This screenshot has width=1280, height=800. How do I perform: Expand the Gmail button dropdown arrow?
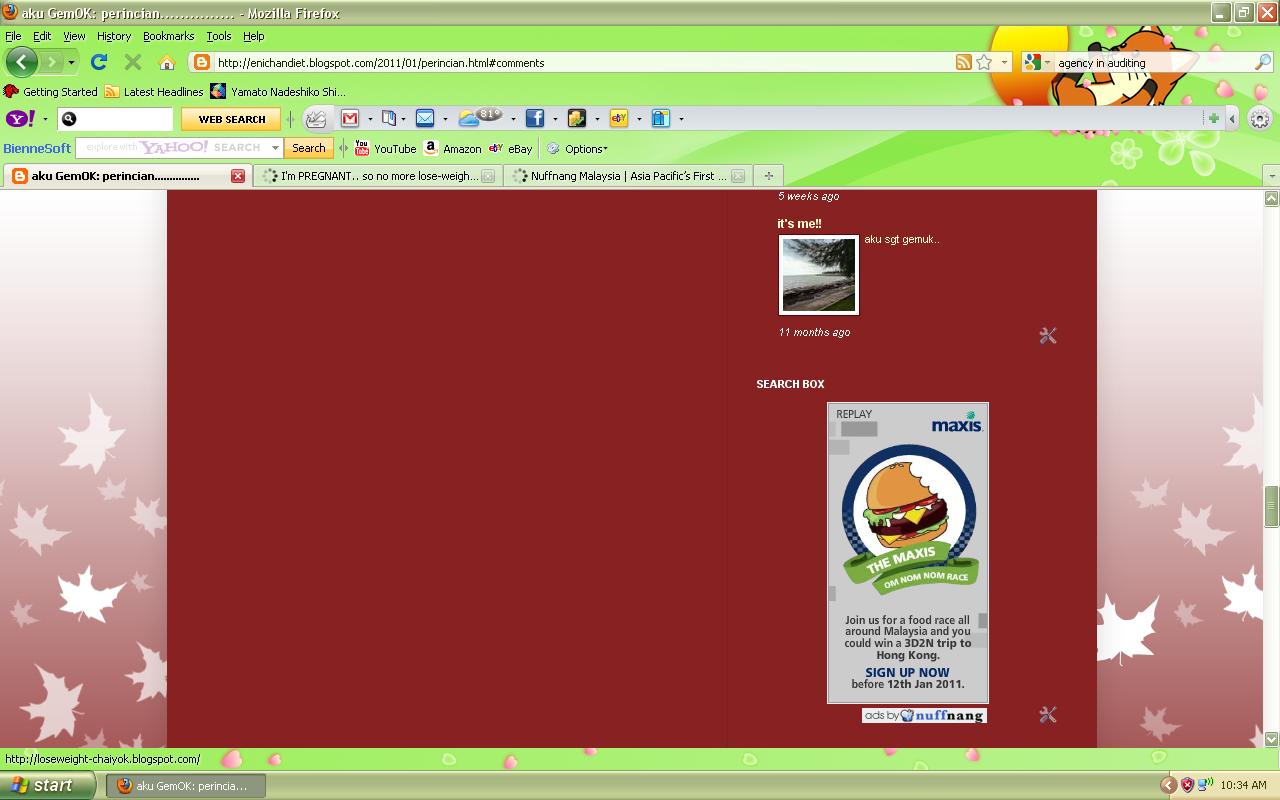[370, 119]
